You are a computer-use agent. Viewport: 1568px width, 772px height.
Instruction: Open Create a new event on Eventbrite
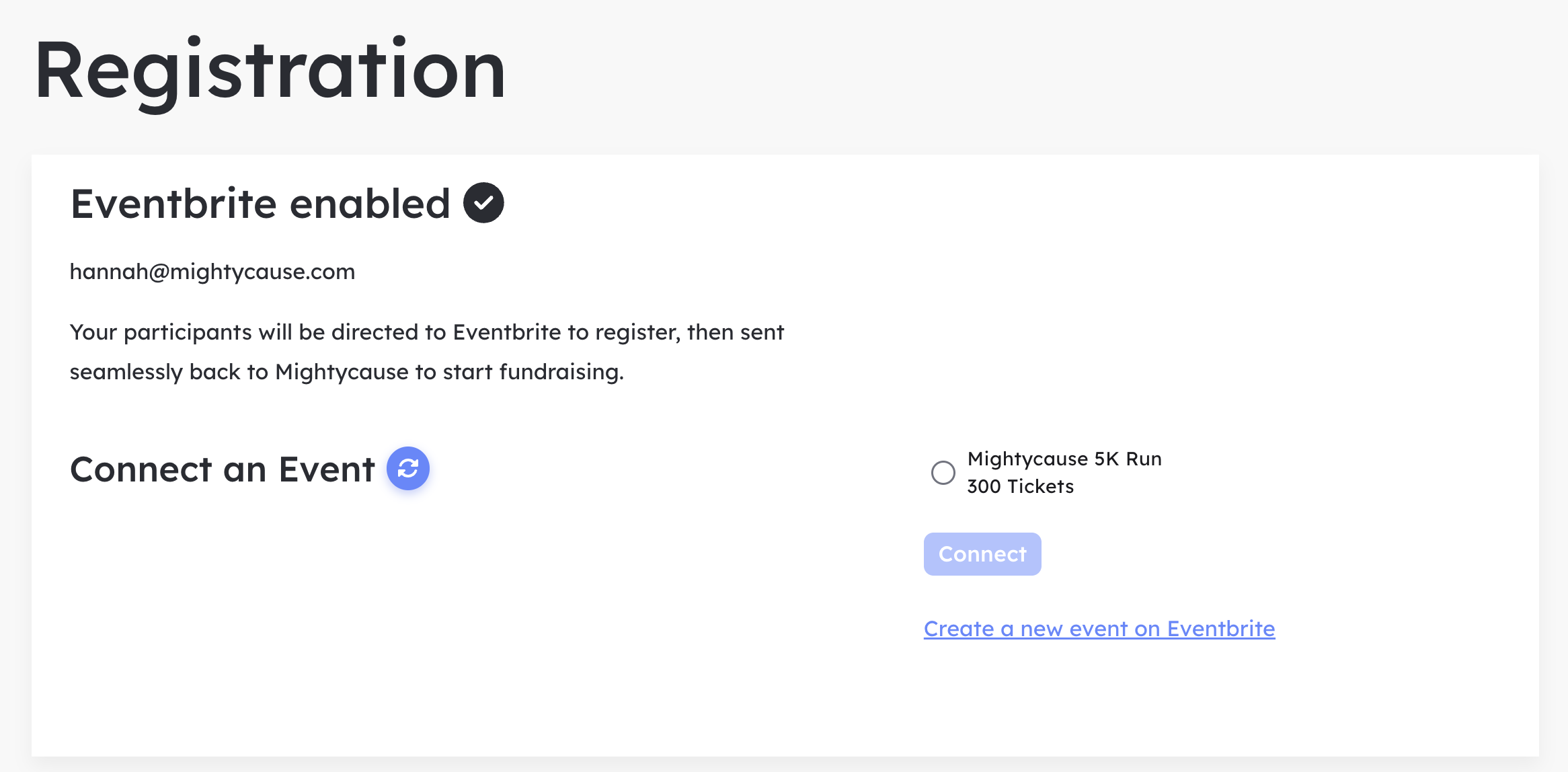pos(1099,629)
